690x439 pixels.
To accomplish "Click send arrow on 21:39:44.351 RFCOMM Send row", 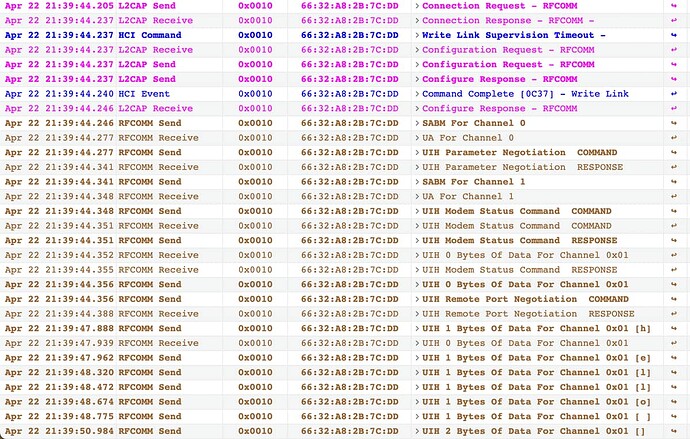I will 674,240.
